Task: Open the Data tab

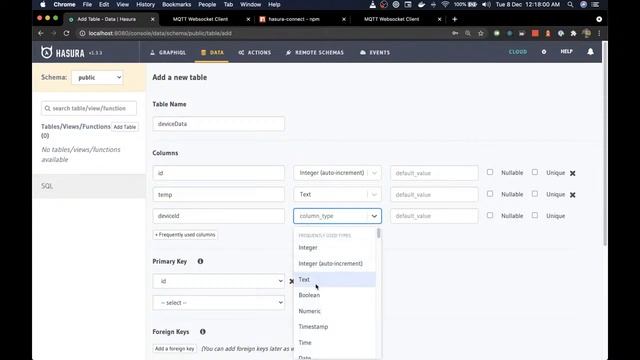Action: [212, 53]
